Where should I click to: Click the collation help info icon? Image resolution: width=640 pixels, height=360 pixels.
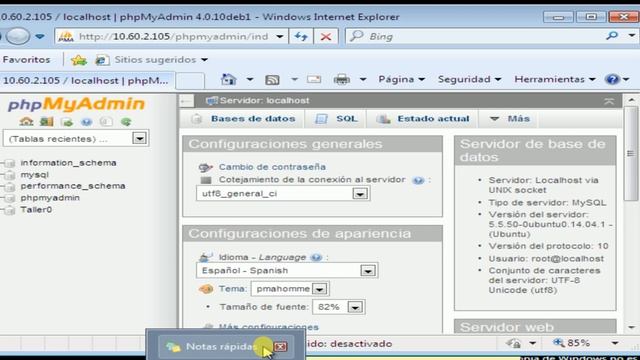pyautogui.click(x=418, y=180)
